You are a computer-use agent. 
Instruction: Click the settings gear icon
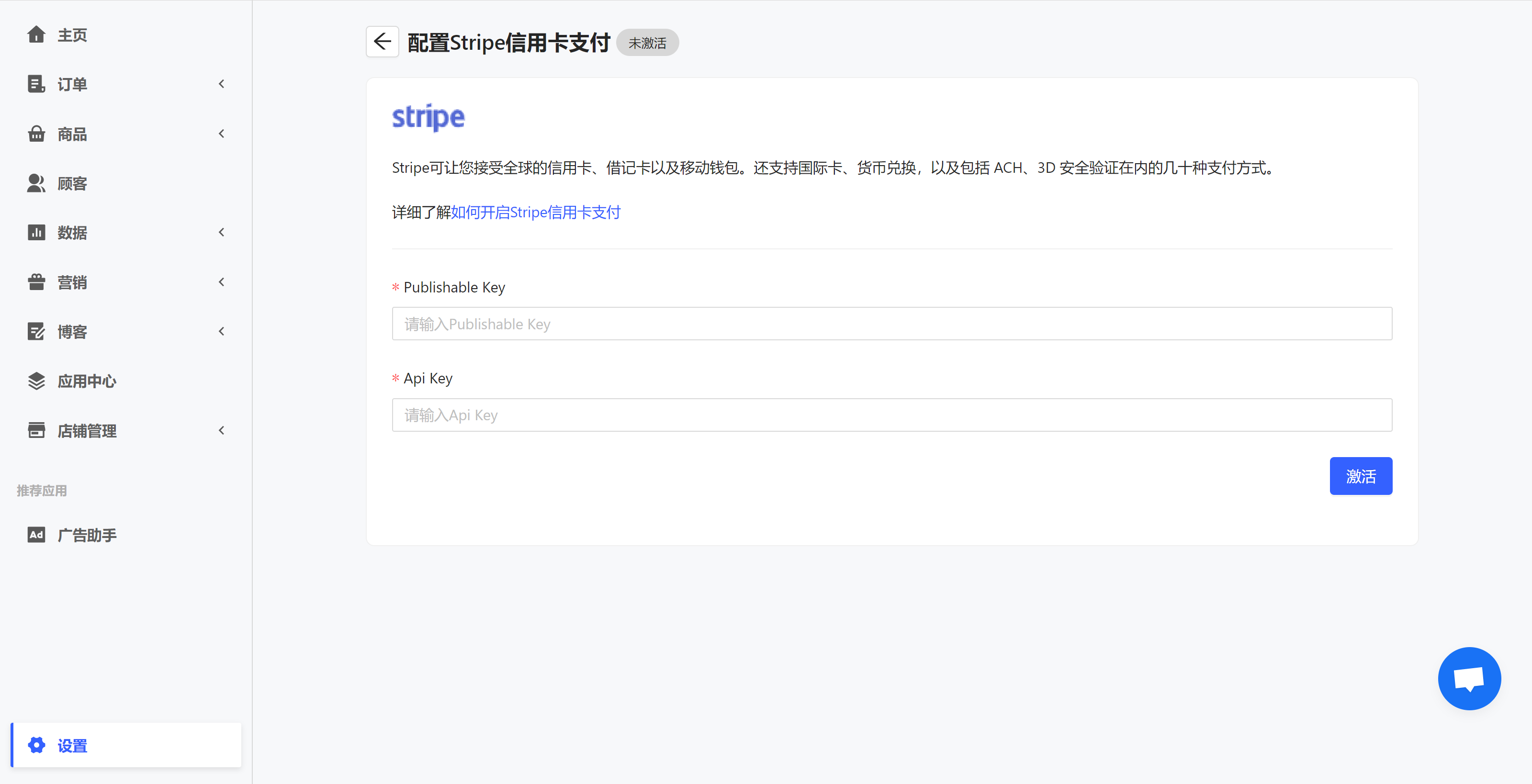pos(36,745)
